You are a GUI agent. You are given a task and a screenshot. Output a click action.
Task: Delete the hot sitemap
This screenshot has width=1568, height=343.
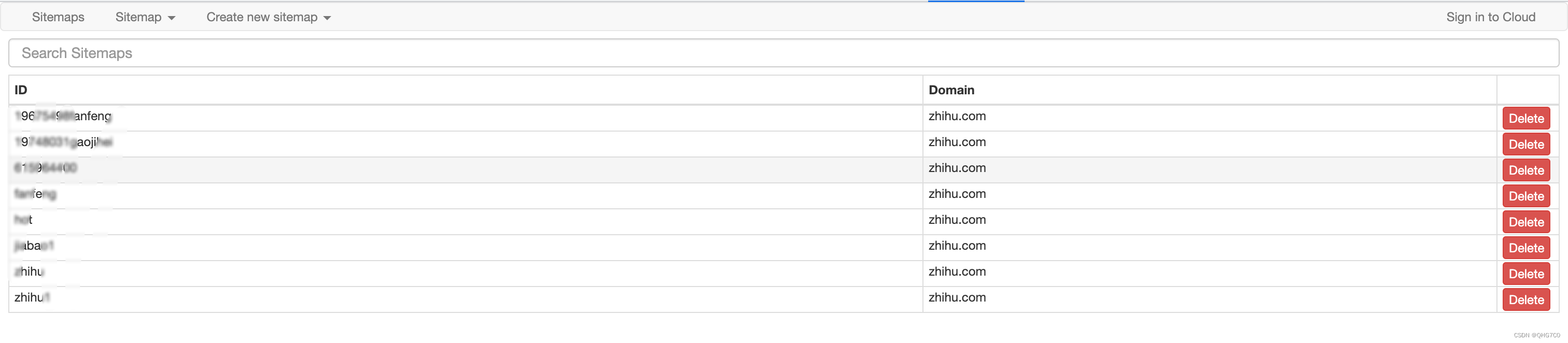click(1525, 222)
